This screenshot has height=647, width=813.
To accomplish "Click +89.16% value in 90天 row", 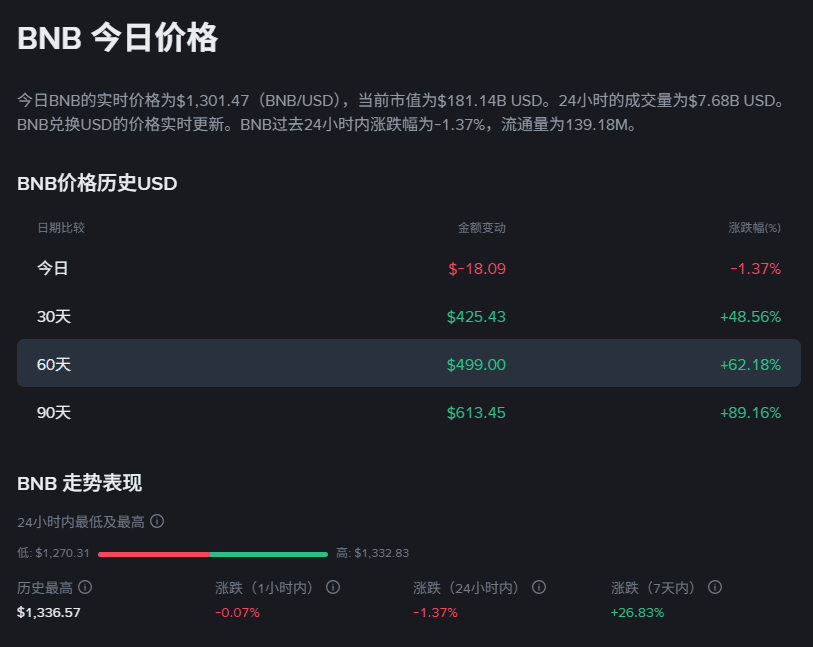I will [750, 412].
